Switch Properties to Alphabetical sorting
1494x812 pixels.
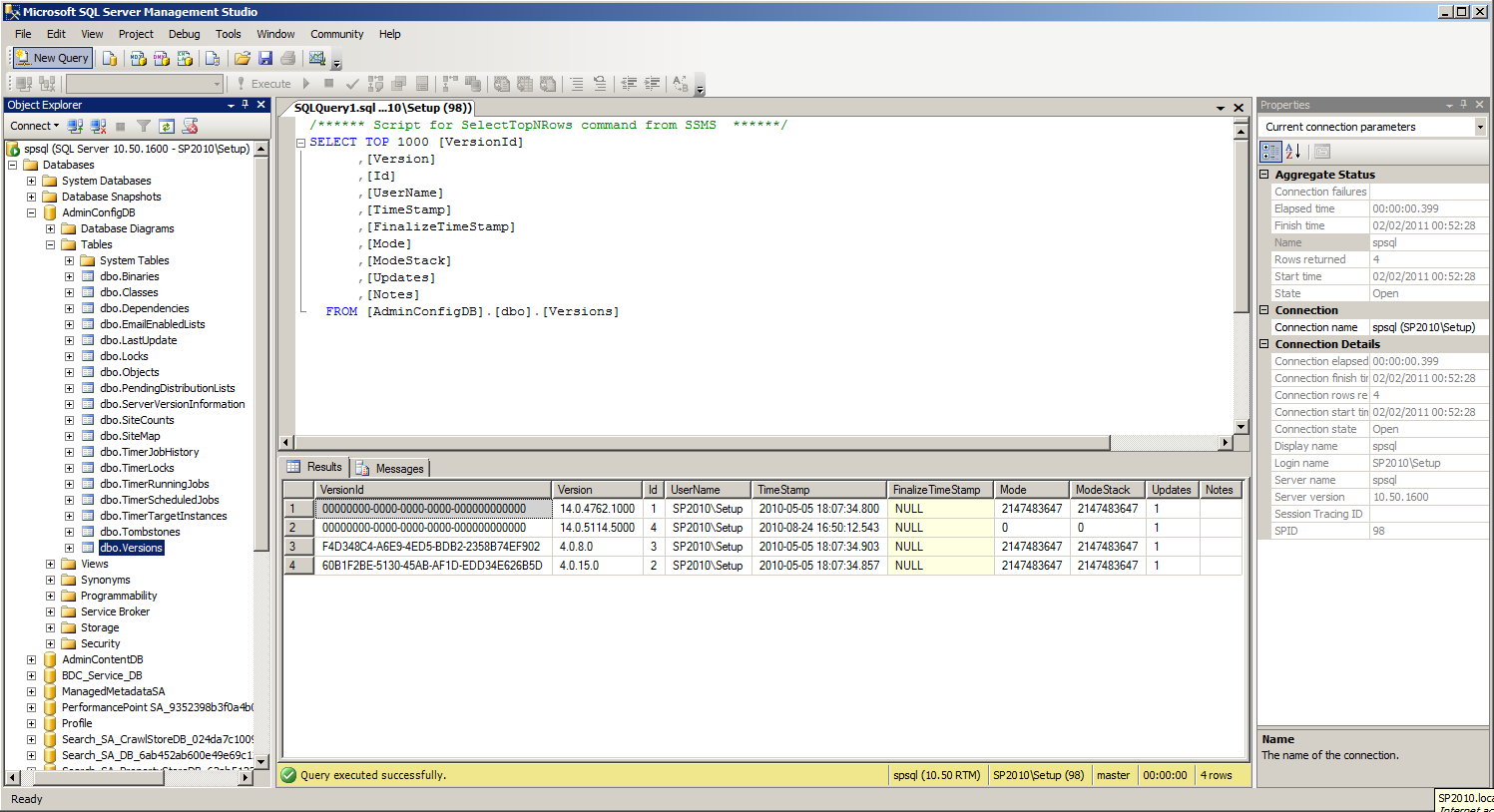pyautogui.click(x=1292, y=152)
